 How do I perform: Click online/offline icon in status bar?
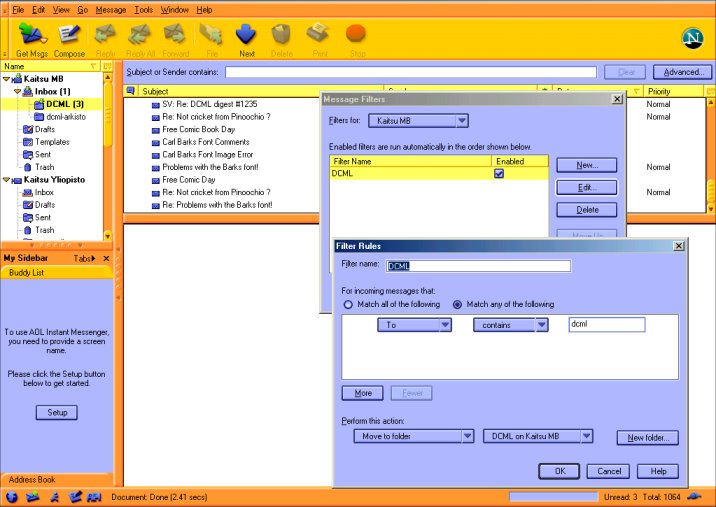[x=695, y=496]
